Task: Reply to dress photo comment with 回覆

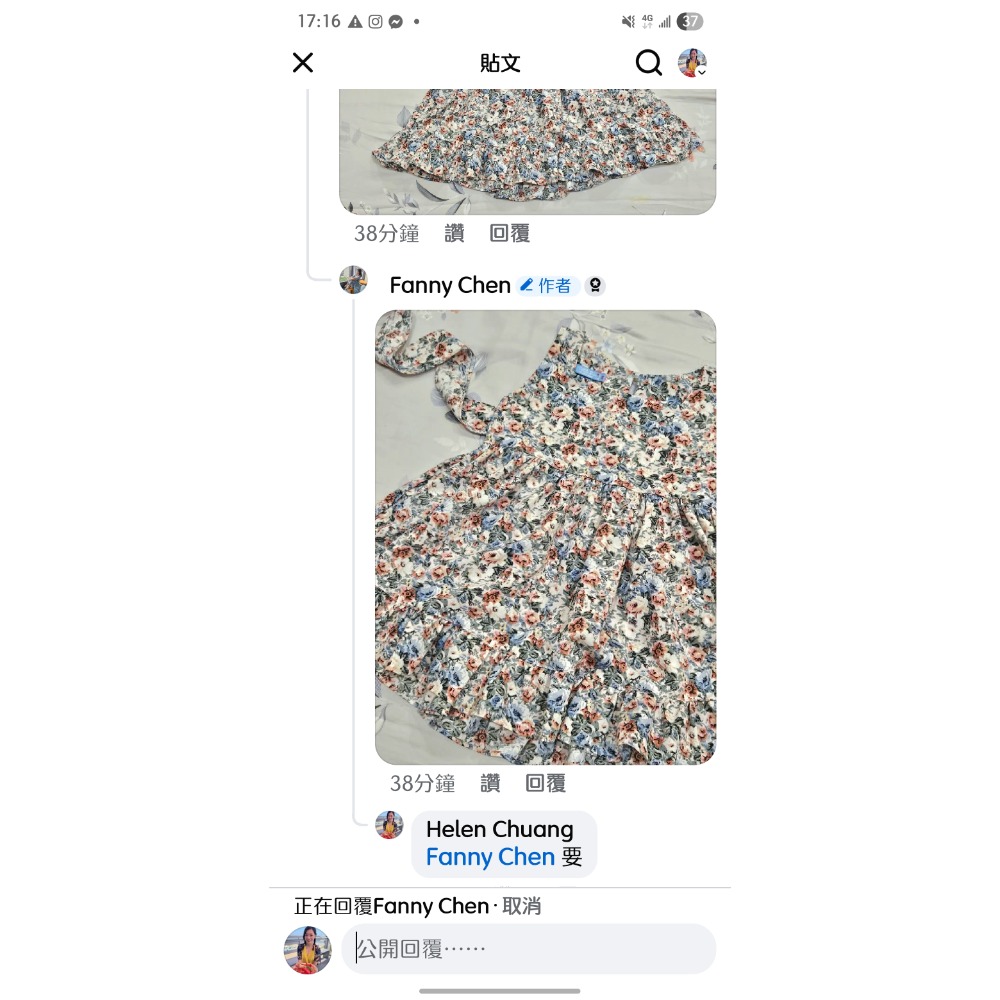Action: click(545, 783)
